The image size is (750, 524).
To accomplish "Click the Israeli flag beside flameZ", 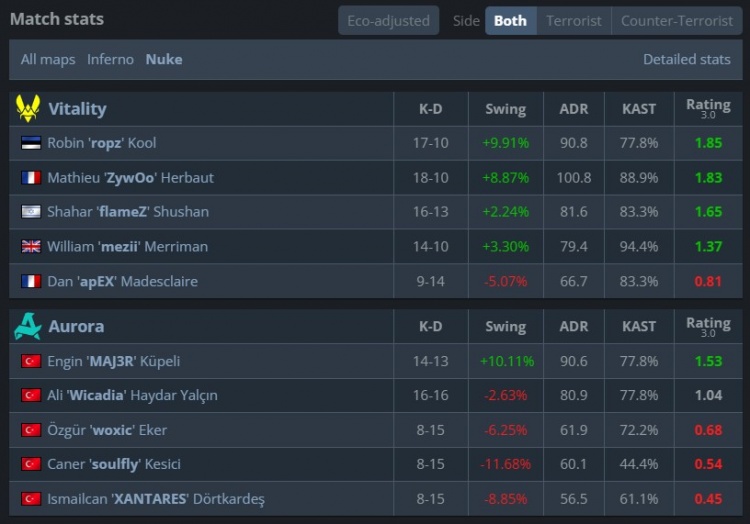I will pyautogui.click(x=30, y=212).
